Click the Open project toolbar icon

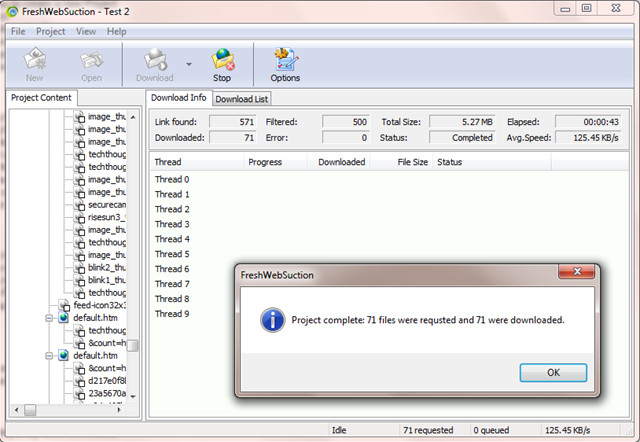91,60
